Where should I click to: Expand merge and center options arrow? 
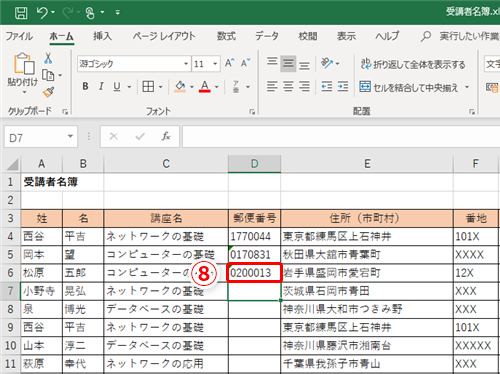[467, 87]
